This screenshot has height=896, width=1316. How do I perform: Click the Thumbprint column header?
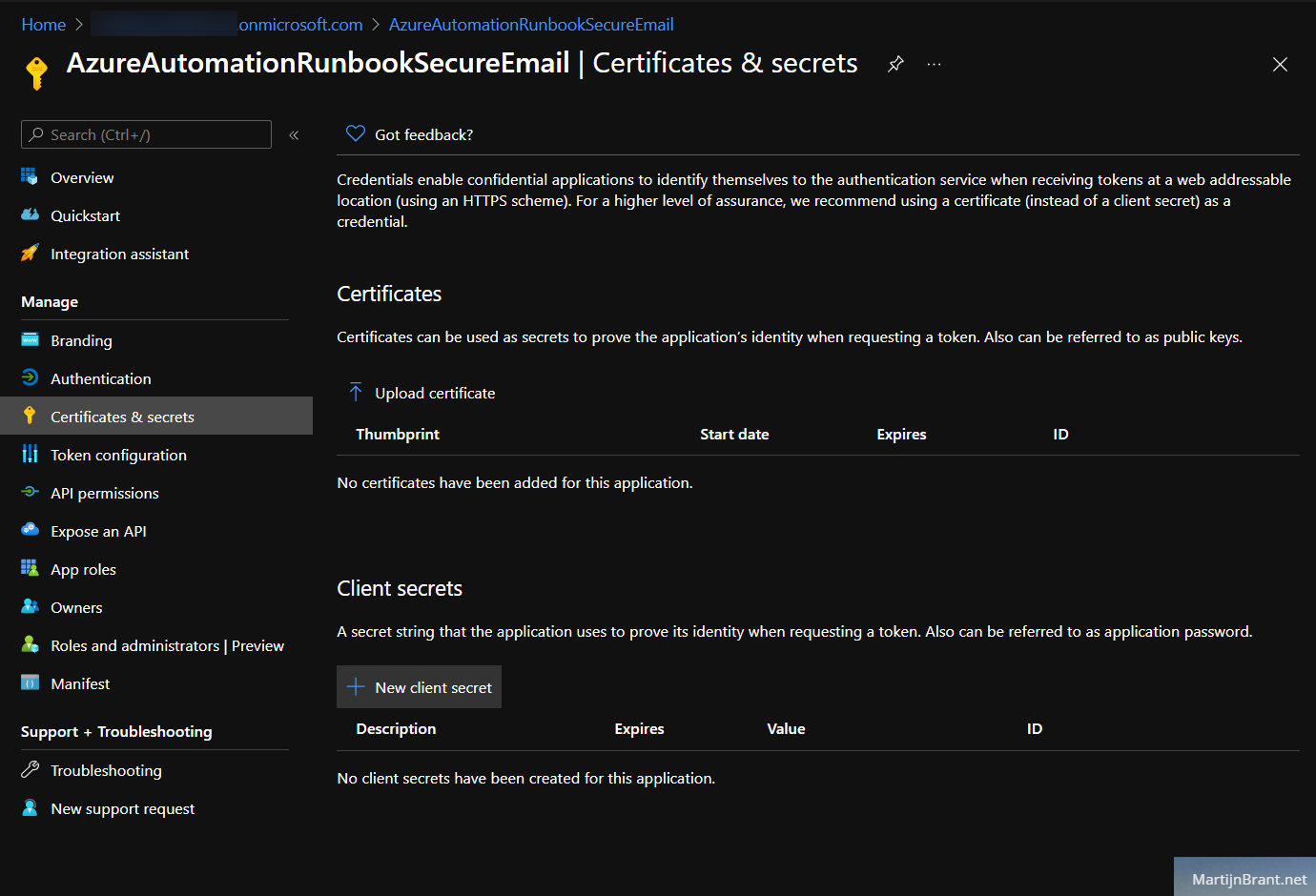(398, 434)
